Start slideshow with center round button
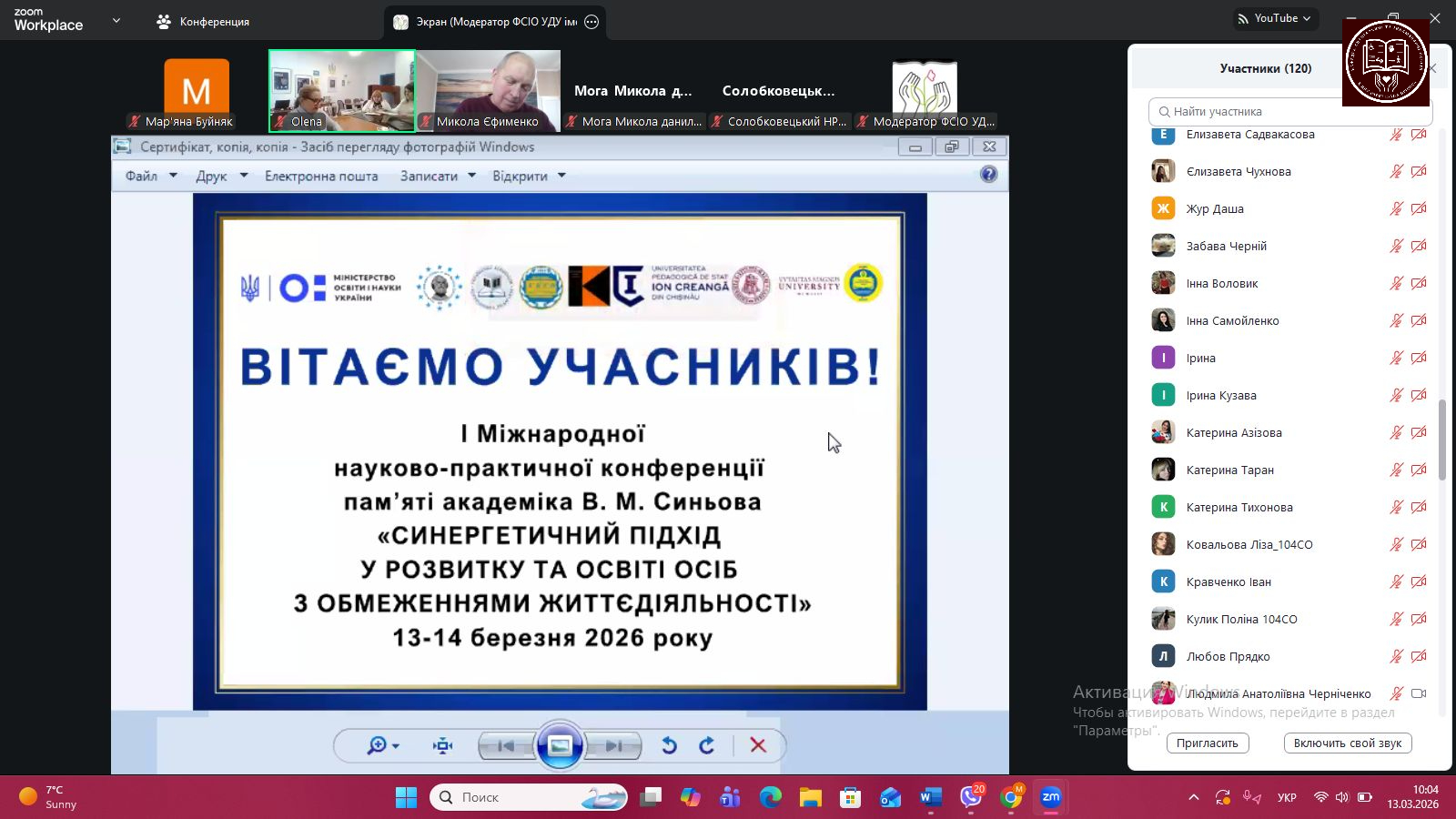This screenshot has width=1456, height=819. (x=560, y=746)
